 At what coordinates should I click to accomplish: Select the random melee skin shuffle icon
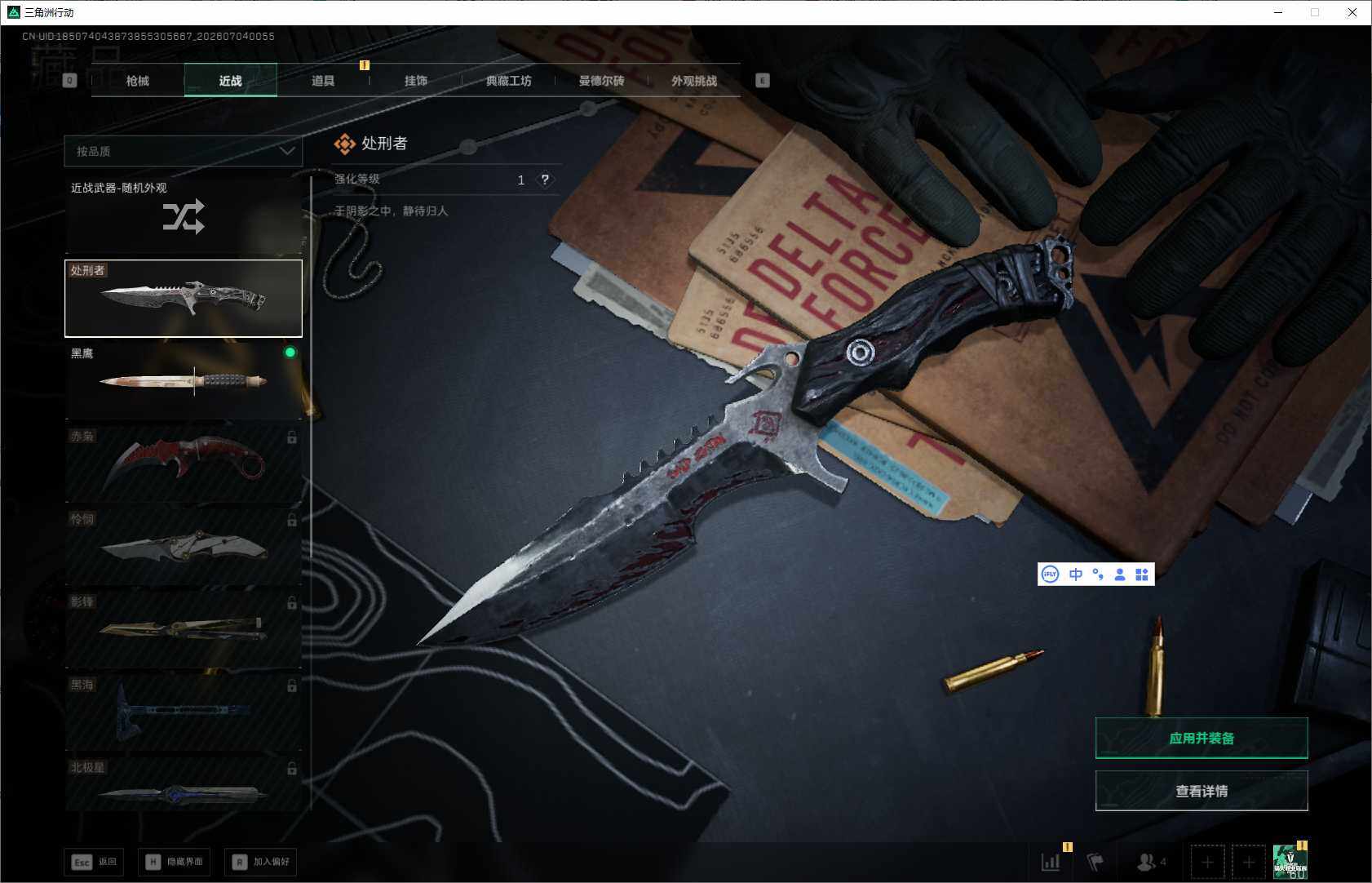click(184, 216)
